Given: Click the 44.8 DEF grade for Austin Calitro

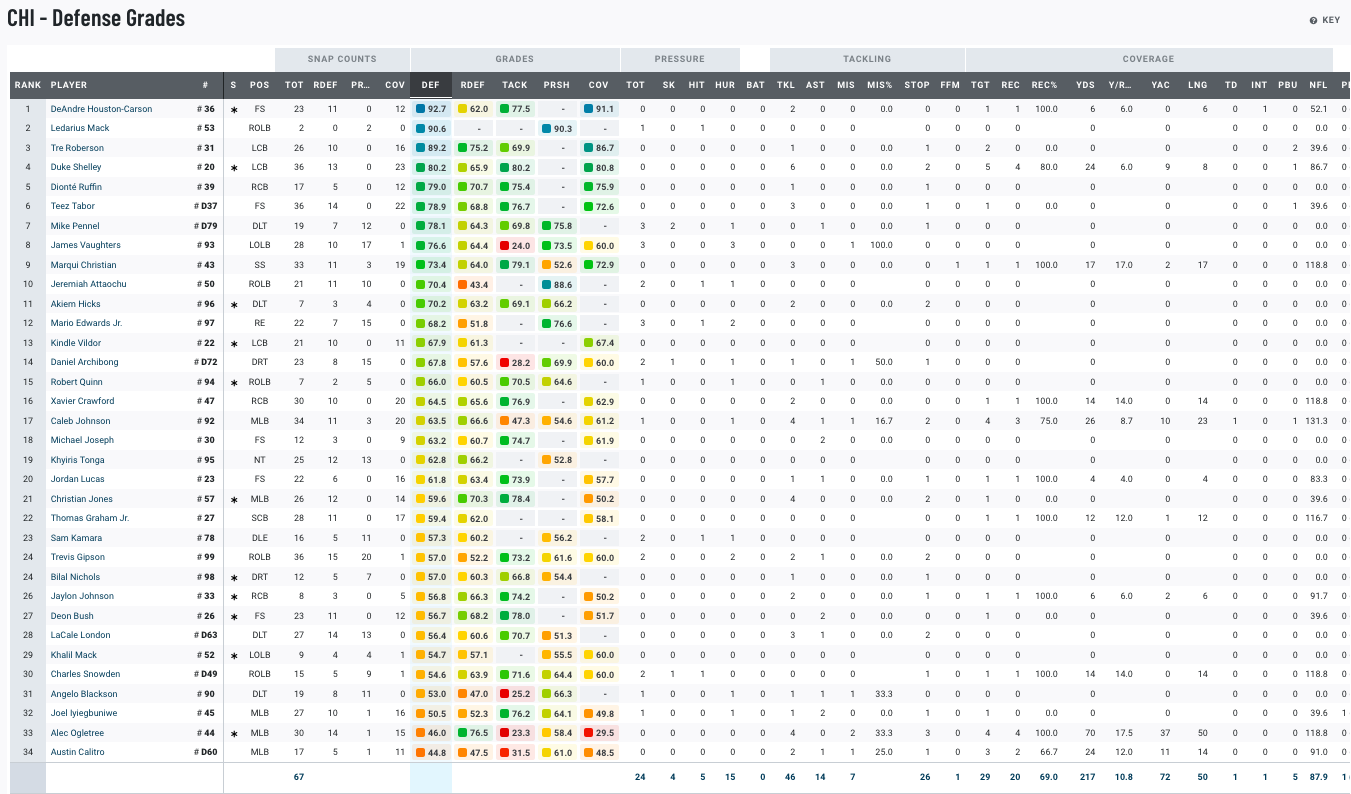Looking at the screenshot, I should (x=431, y=752).
